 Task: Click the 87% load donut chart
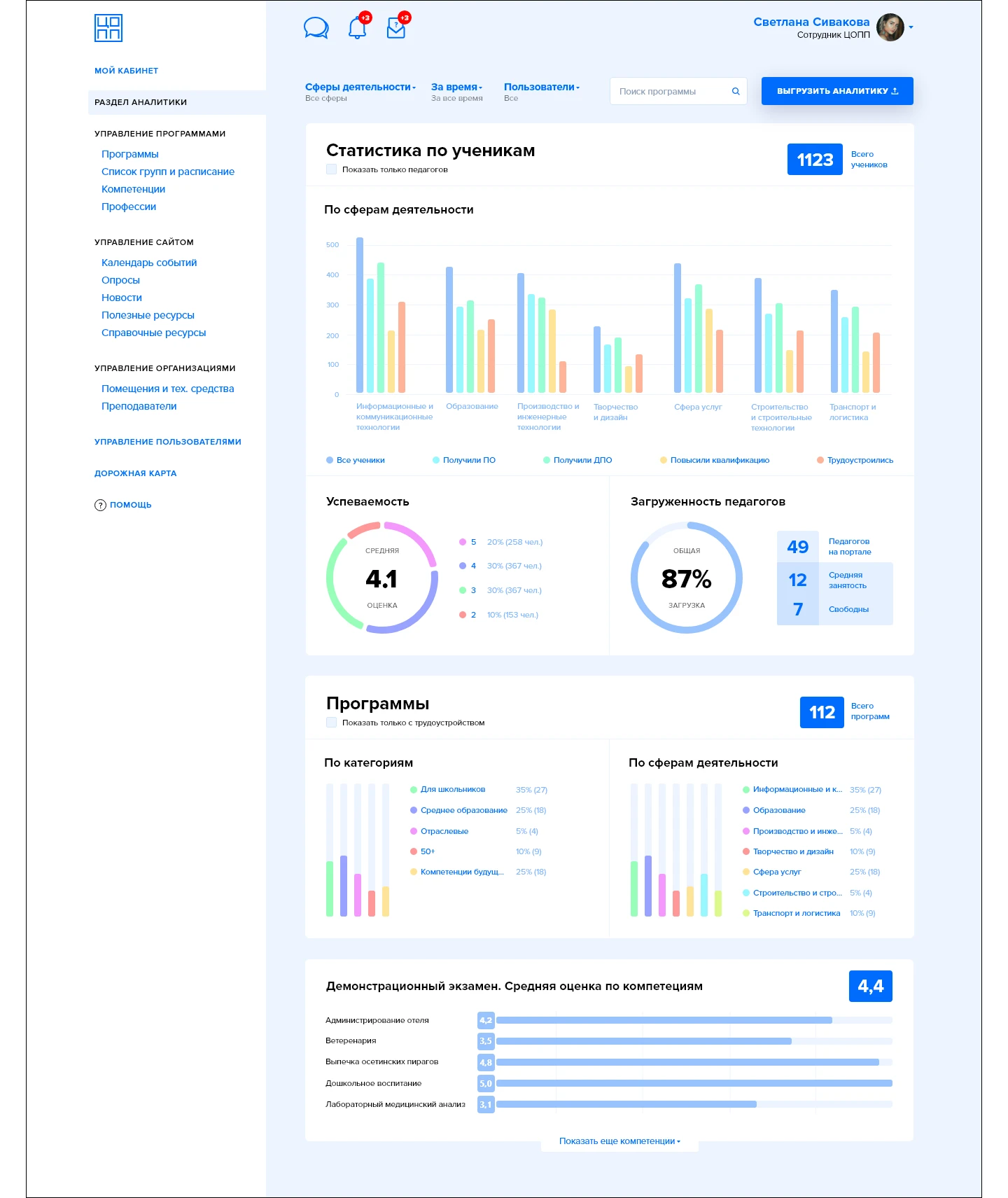pos(686,578)
